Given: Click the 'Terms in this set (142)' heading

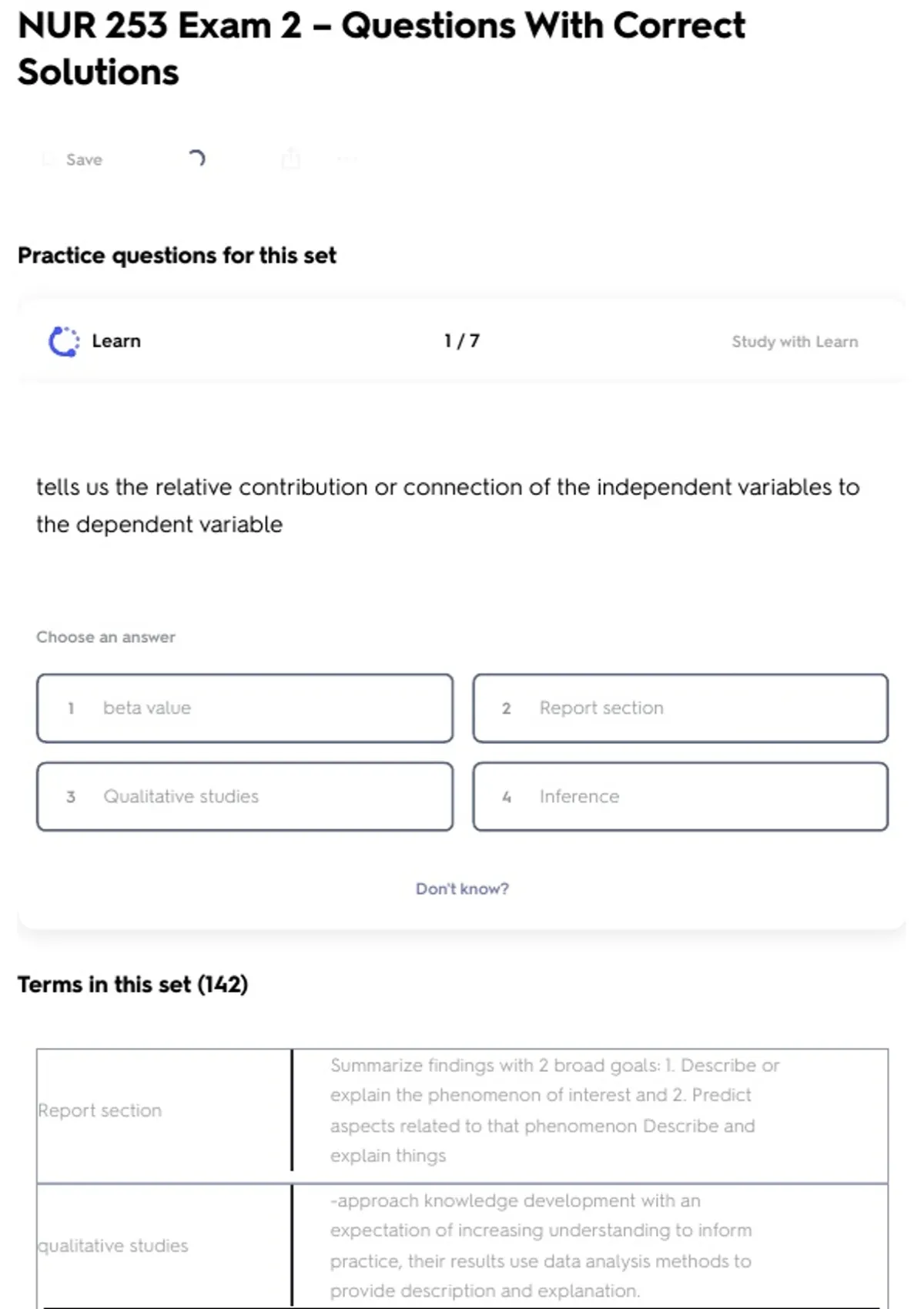Looking at the screenshot, I should coord(132,985).
